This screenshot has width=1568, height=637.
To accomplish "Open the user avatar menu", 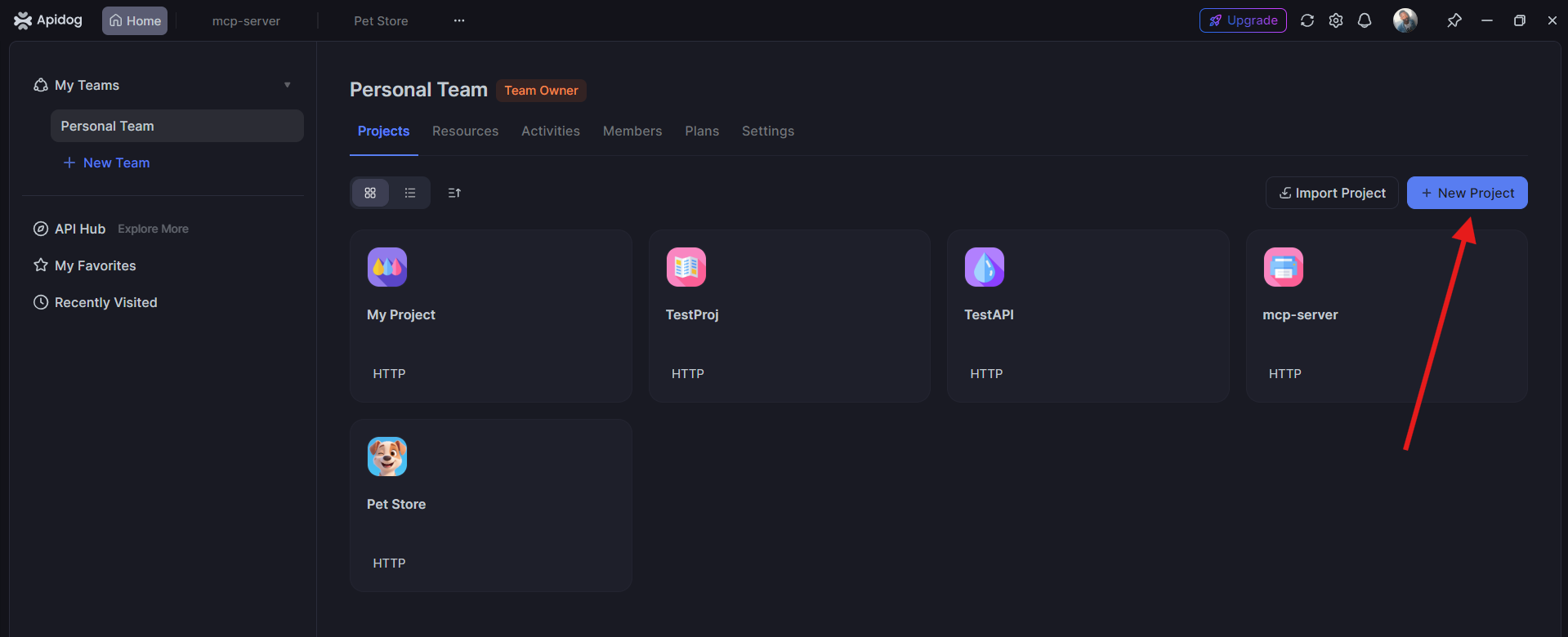I will [x=1405, y=20].
